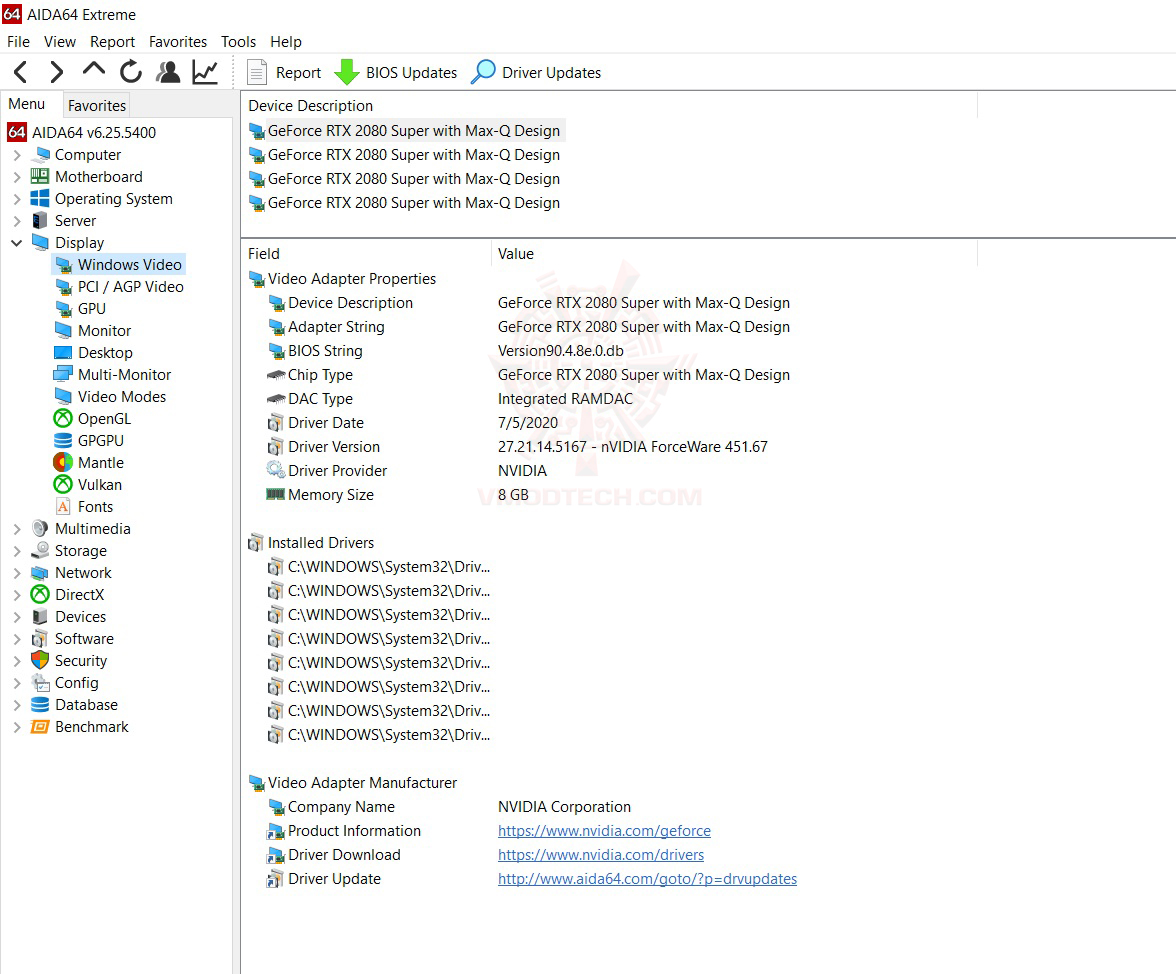Select the GPGPU icon in Display
Screen dimensions: 1176x974
tap(63, 441)
